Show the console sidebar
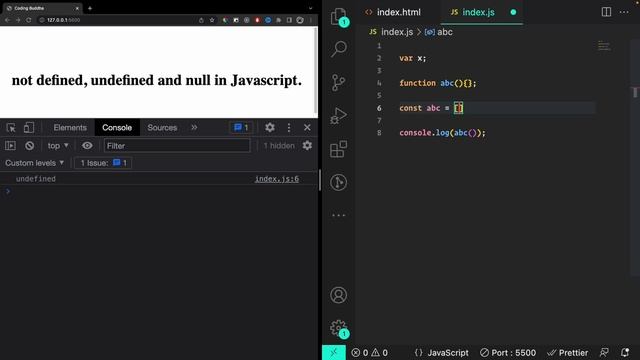 tap(10, 146)
